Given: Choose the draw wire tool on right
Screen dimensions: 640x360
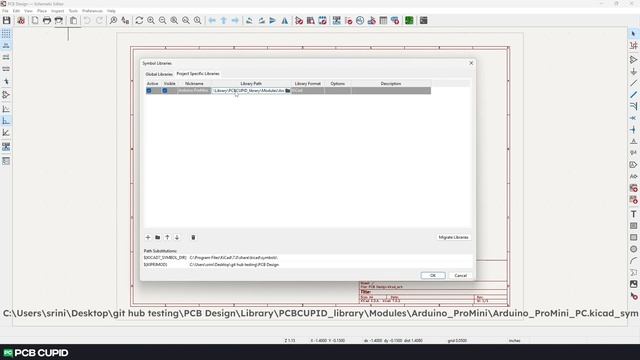Looking at the screenshot, I should pyautogui.click(x=633, y=83).
